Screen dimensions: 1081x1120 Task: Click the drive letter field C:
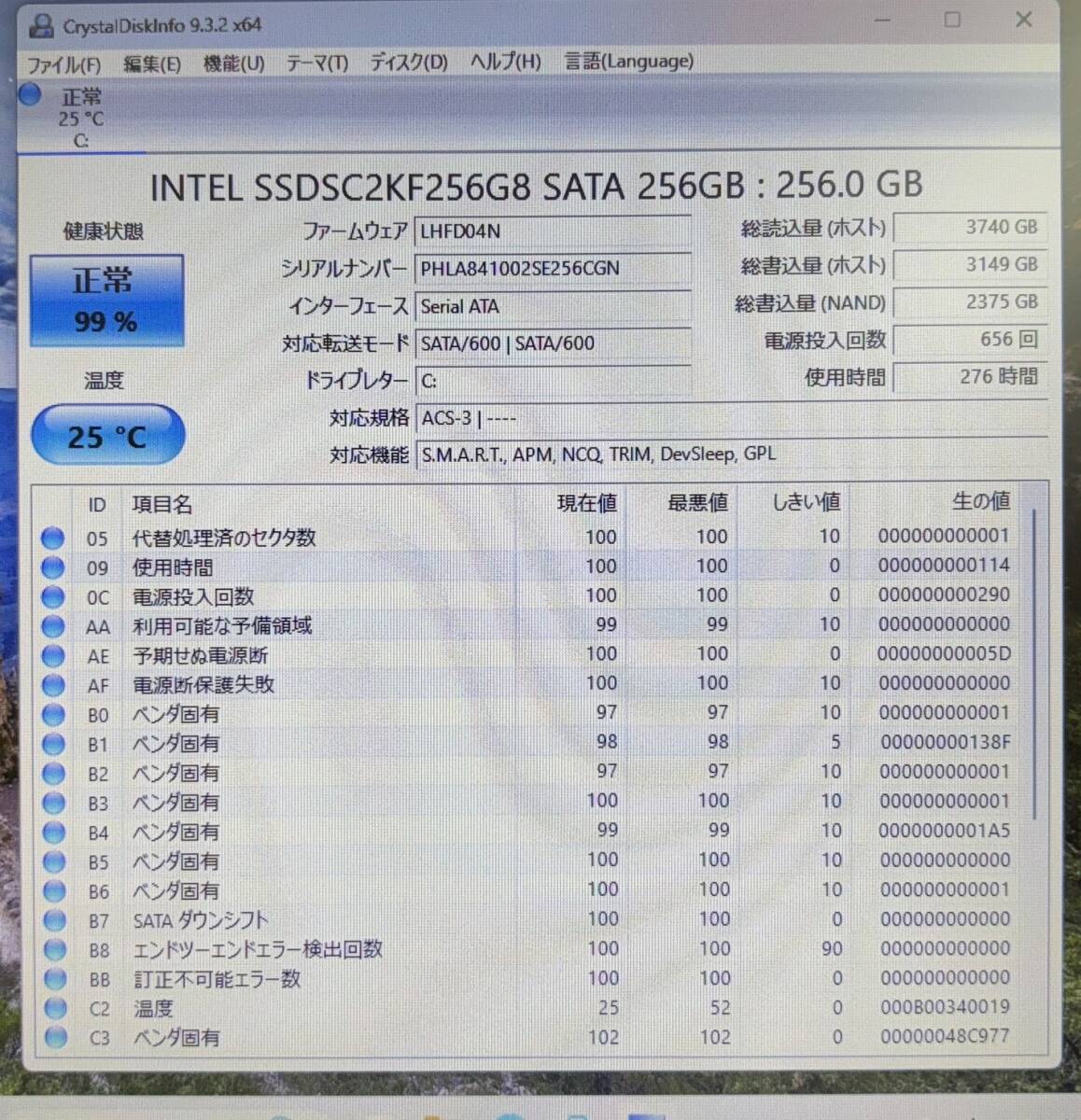tap(553, 381)
